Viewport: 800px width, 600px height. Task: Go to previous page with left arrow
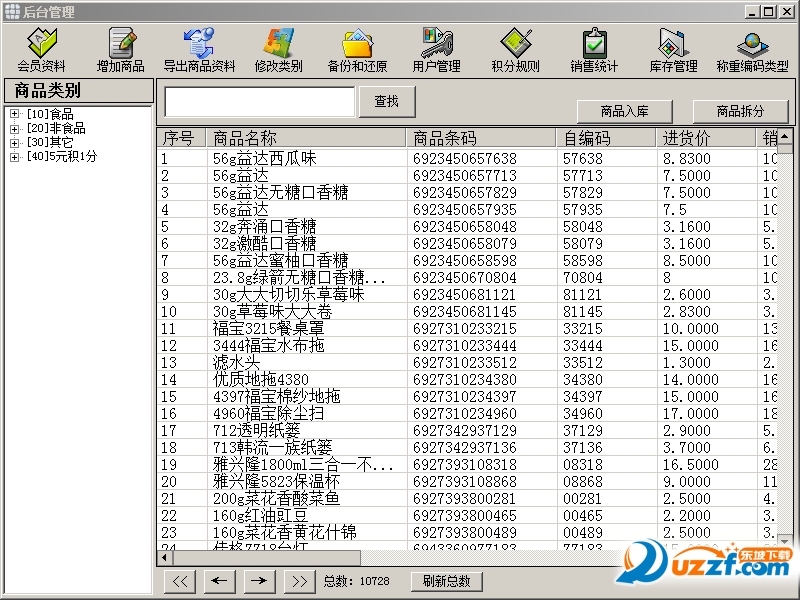pos(219,581)
